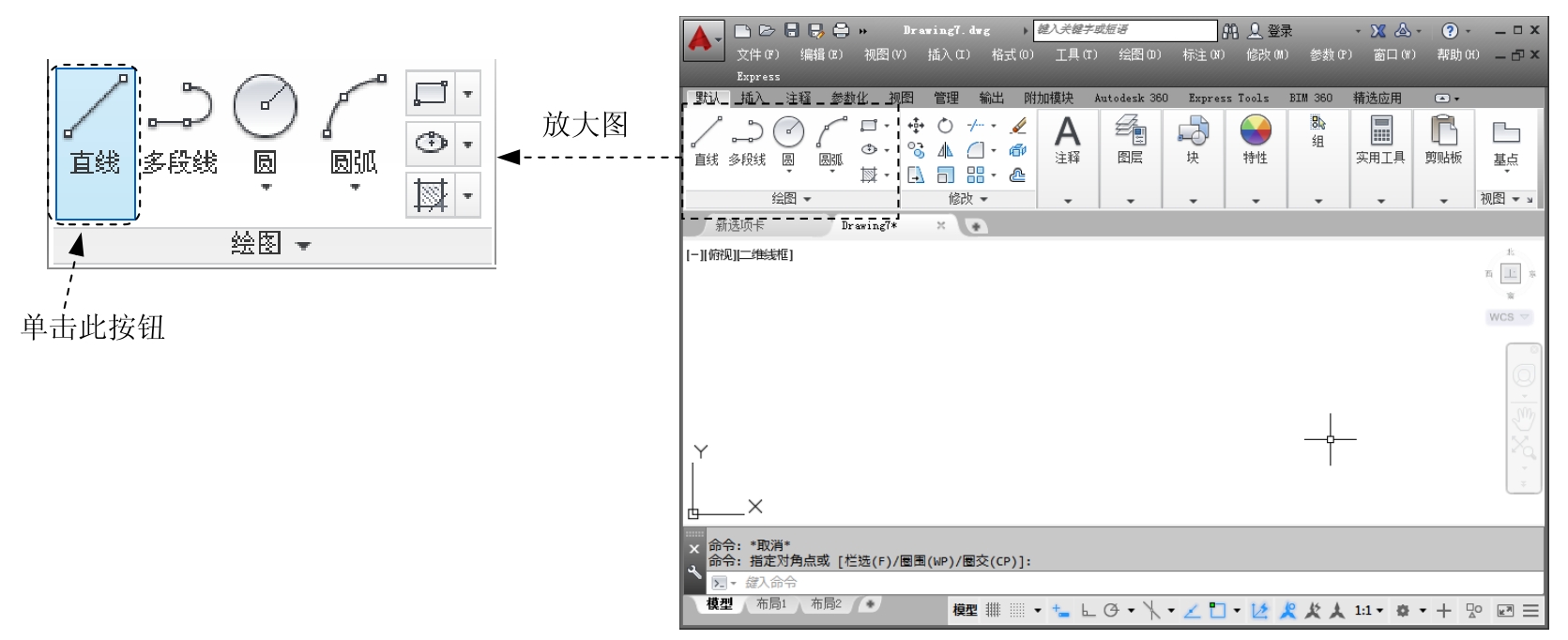
Task: Open the 1:1 annotation scale dropdown
Action: pos(1368,611)
